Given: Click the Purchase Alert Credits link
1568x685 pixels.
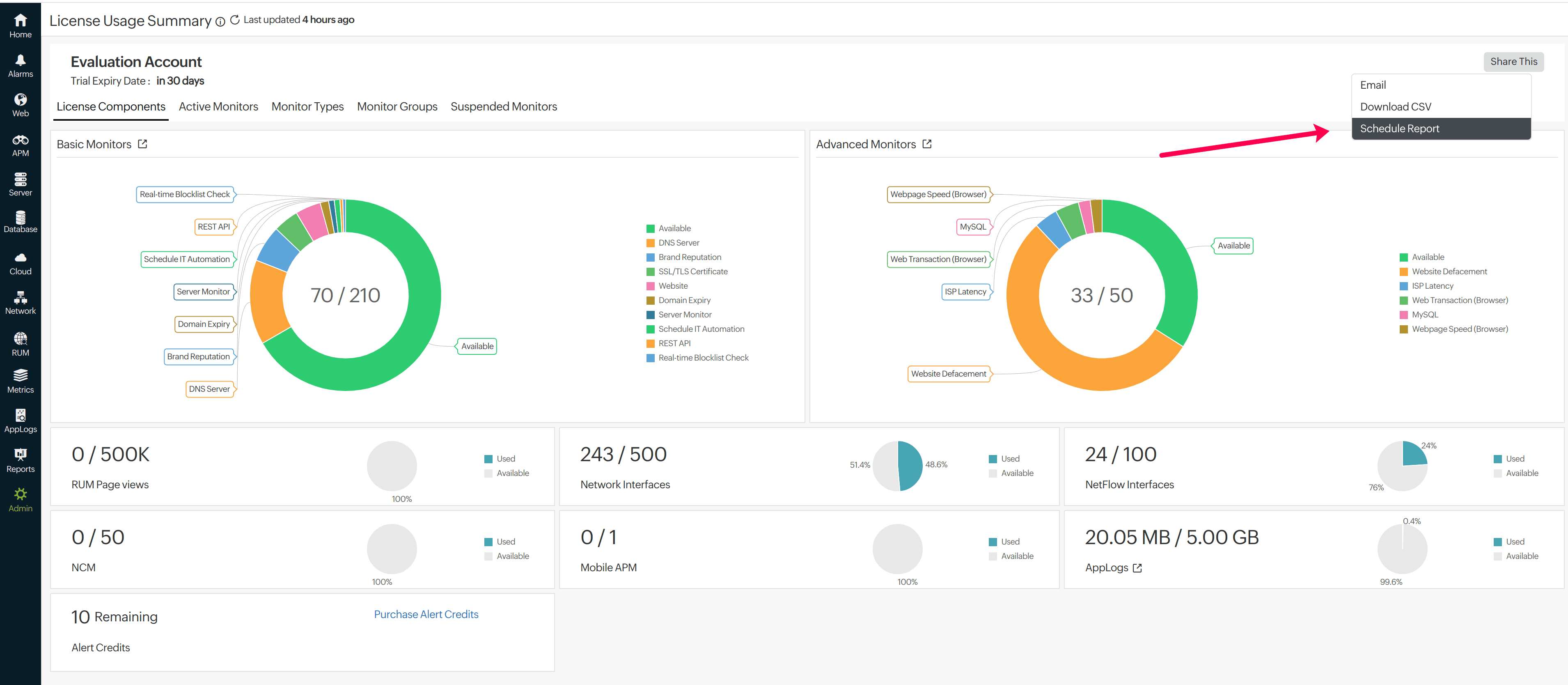Looking at the screenshot, I should (426, 614).
